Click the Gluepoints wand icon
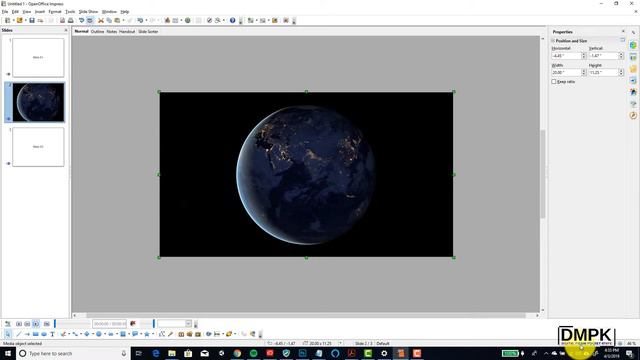This screenshot has width=640, height=360. point(170,334)
